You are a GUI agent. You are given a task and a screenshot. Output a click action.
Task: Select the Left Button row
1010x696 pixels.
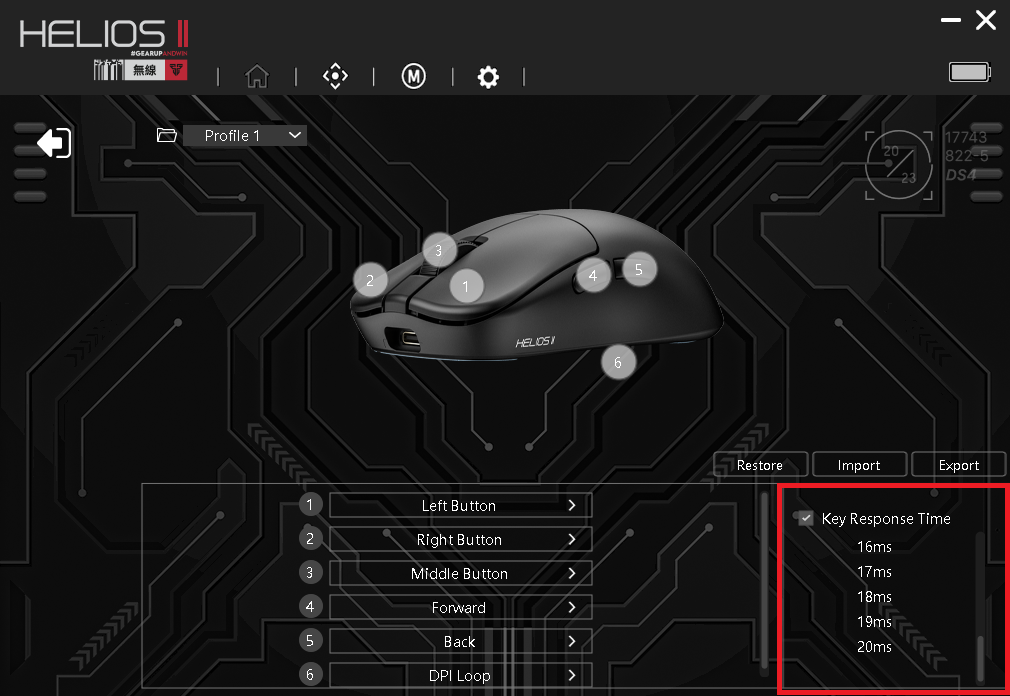click(461, 505)
